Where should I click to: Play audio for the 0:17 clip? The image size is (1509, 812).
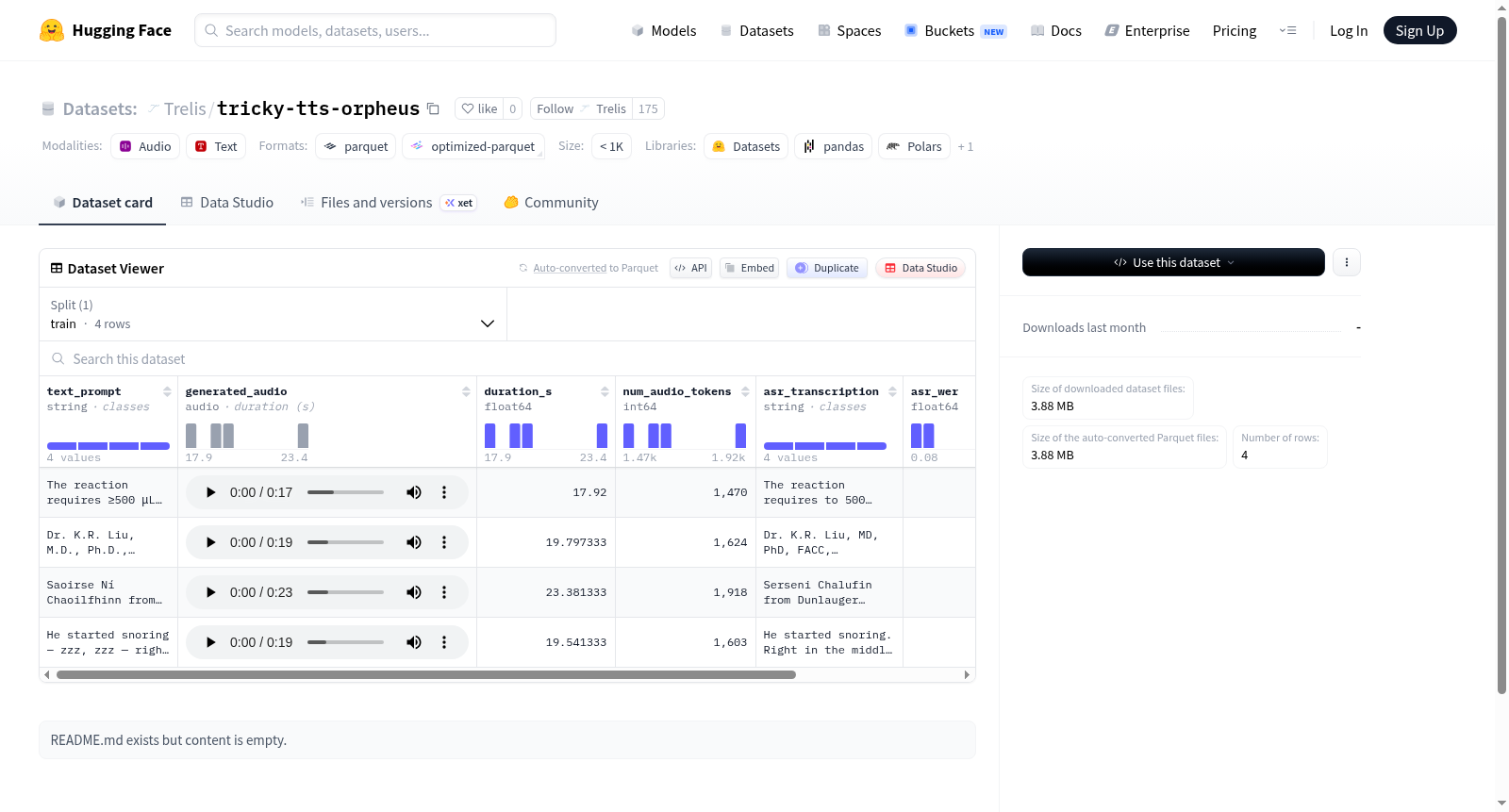(x=211, y=492)
